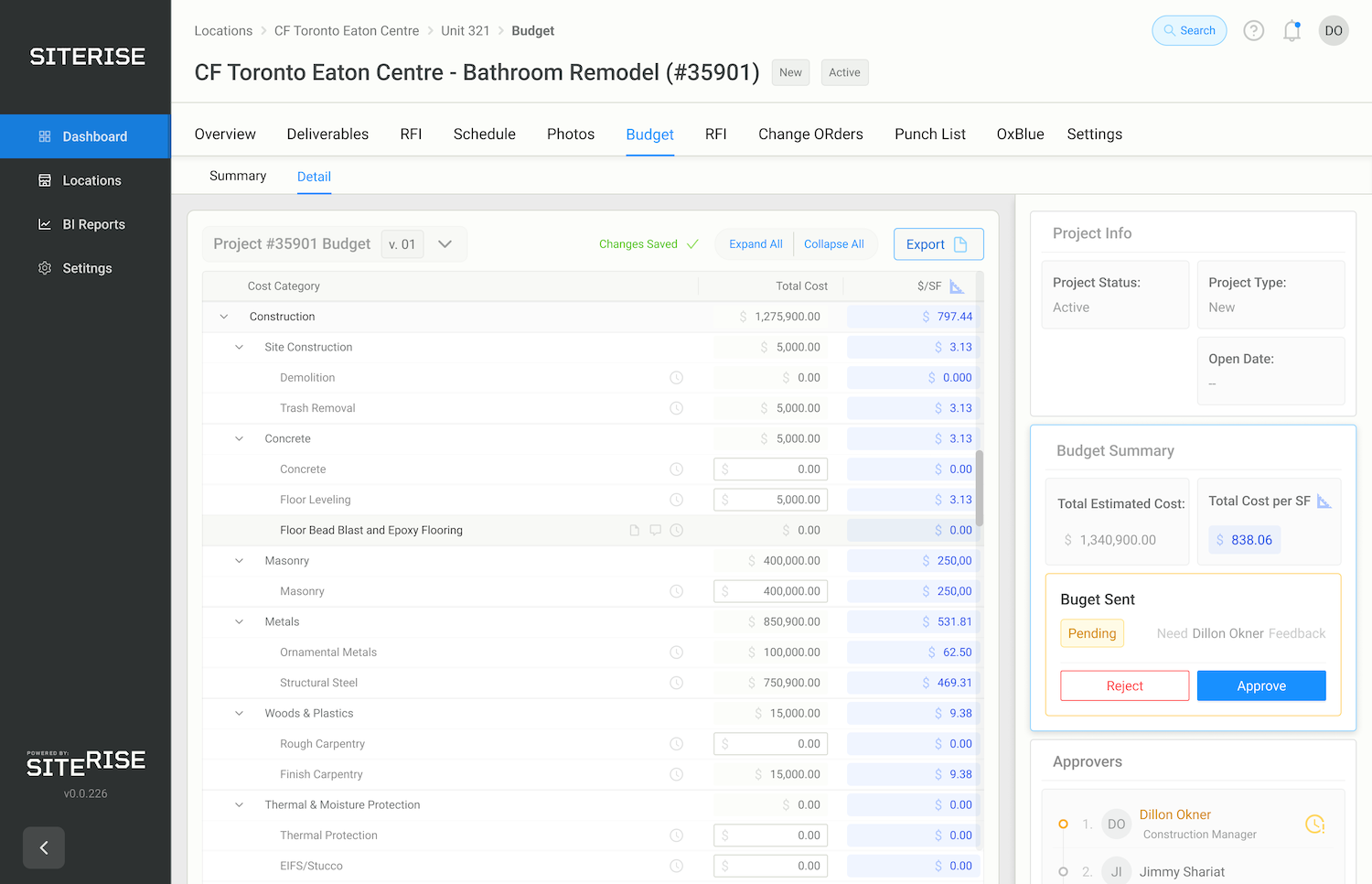This screenshot has height=884, width=1372.
Task: Switch to the Change ORders tab
Action: pyautogui.click(x=810, y=135)
